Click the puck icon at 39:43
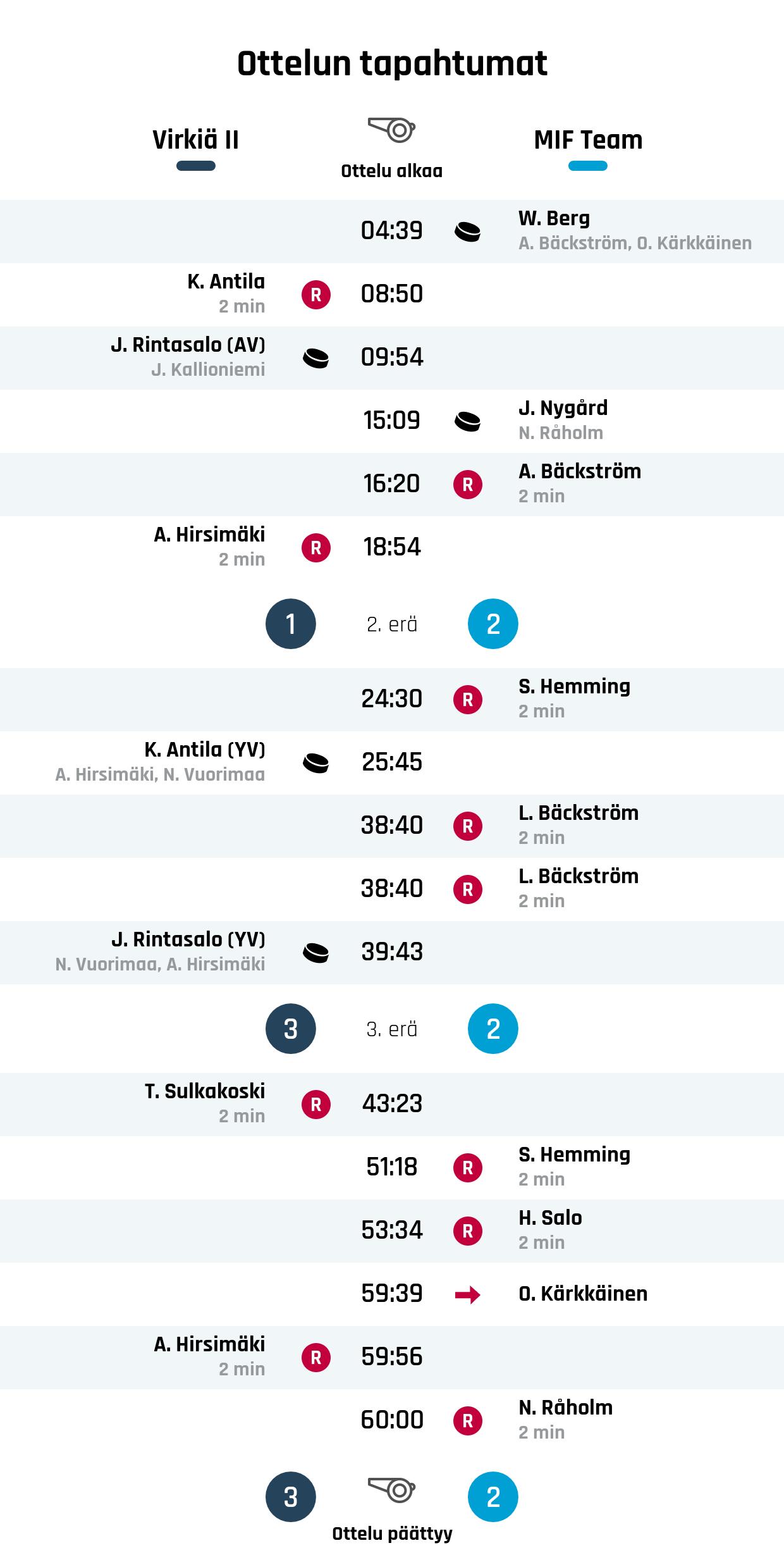Screen dimensions: 784x1555 click(316, 953)
